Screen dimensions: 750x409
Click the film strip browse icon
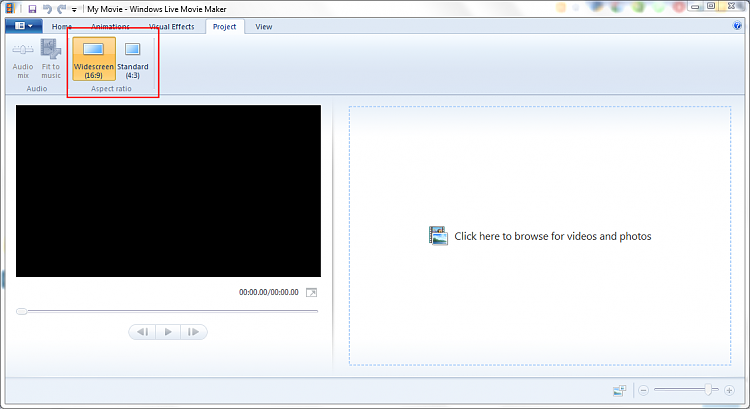coord(438,236)
